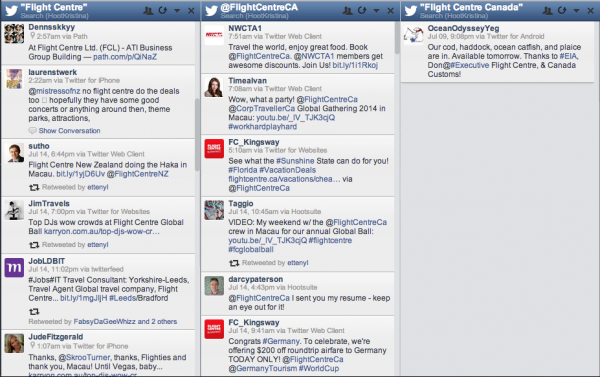Click retweet icon on Taggio's tweet
This screenshot has height=377, width=600.
[x=234, y=263]
